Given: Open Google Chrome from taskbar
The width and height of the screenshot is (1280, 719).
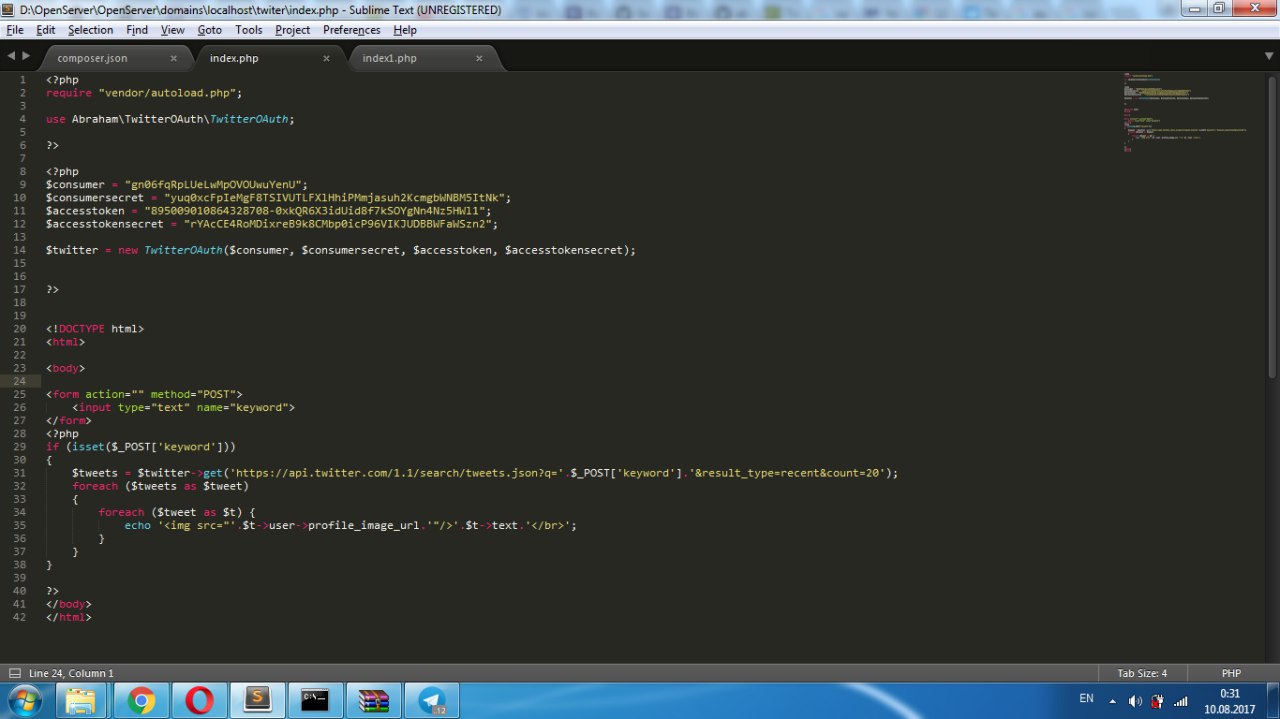Looking at the screenshot, I should click(141, 701).
